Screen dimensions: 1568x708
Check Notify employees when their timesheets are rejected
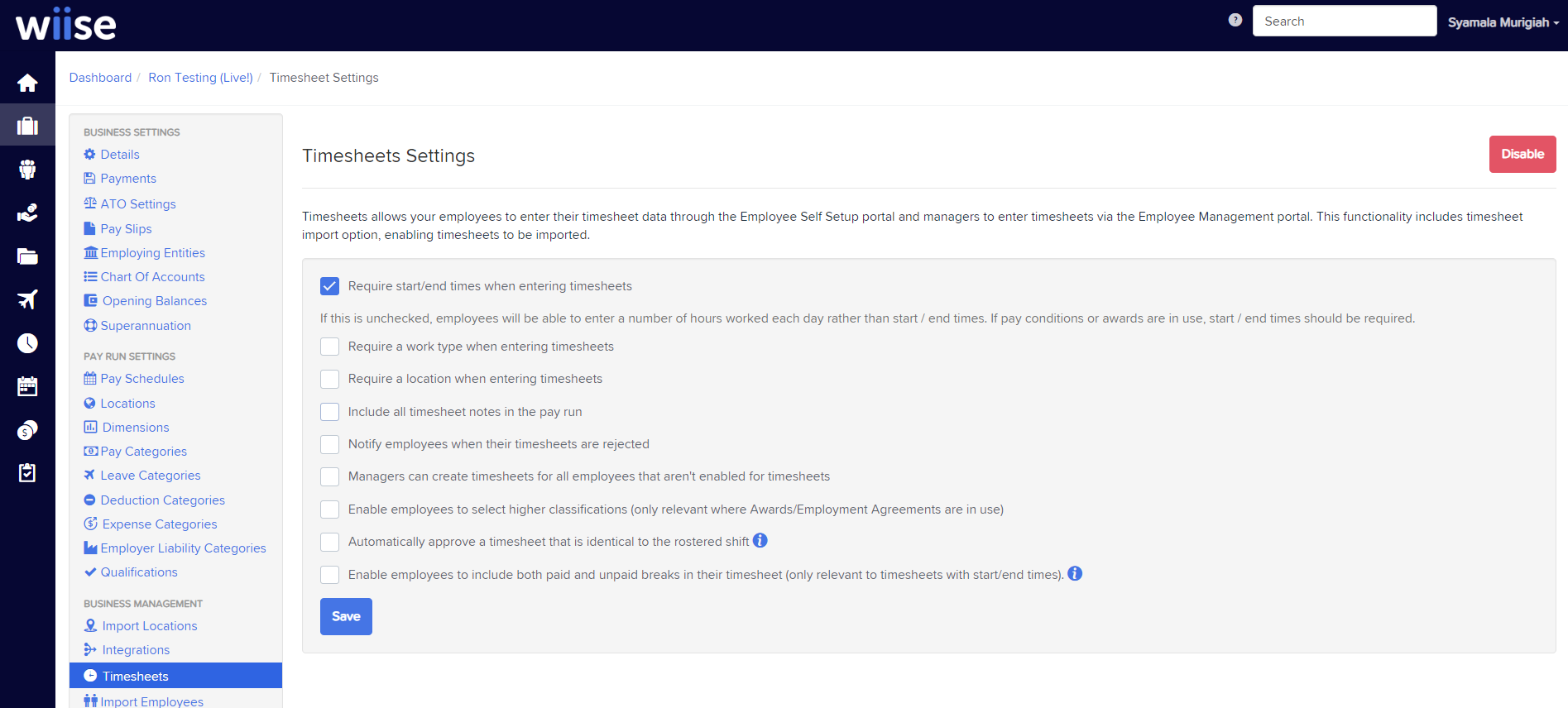point(329,444)
